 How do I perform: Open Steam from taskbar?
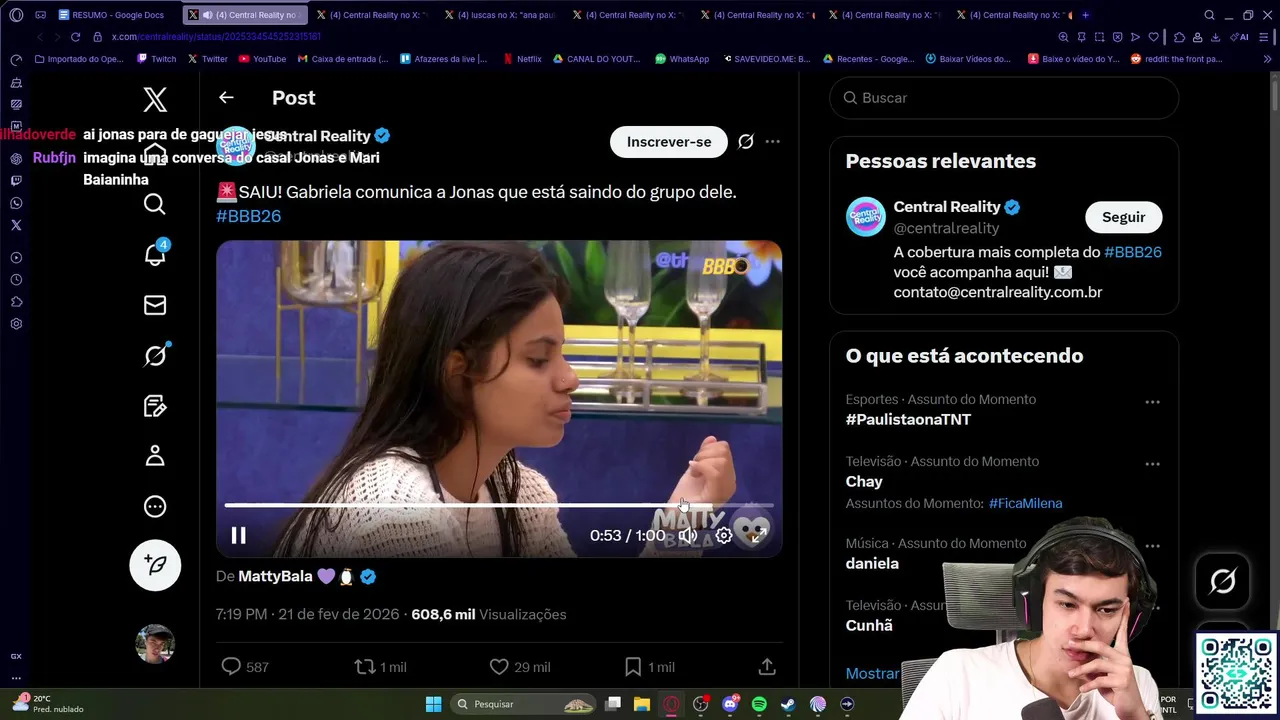coord(788,704)
